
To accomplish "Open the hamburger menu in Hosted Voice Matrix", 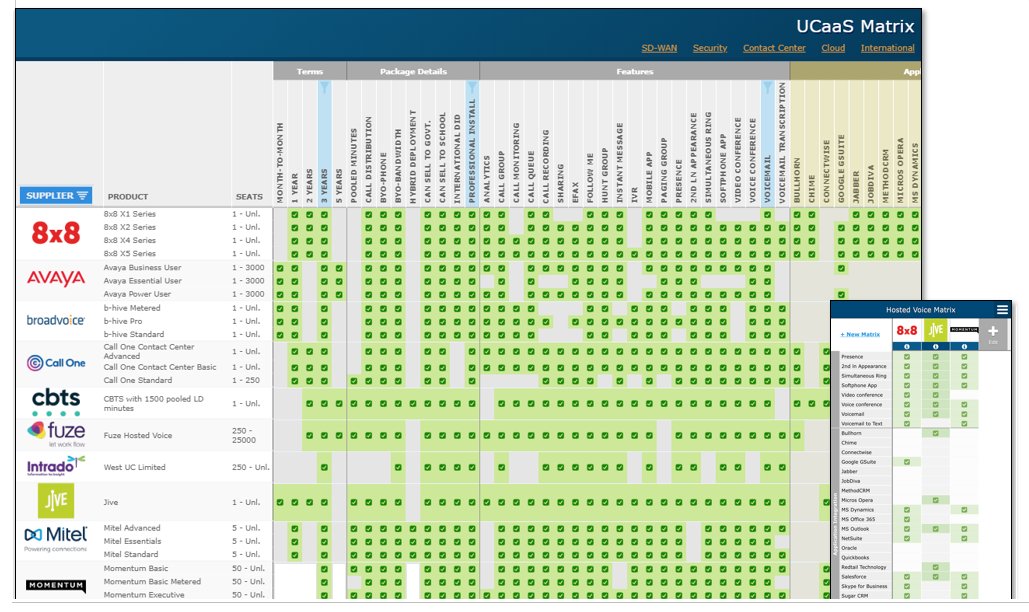I will pos(1001,310).
